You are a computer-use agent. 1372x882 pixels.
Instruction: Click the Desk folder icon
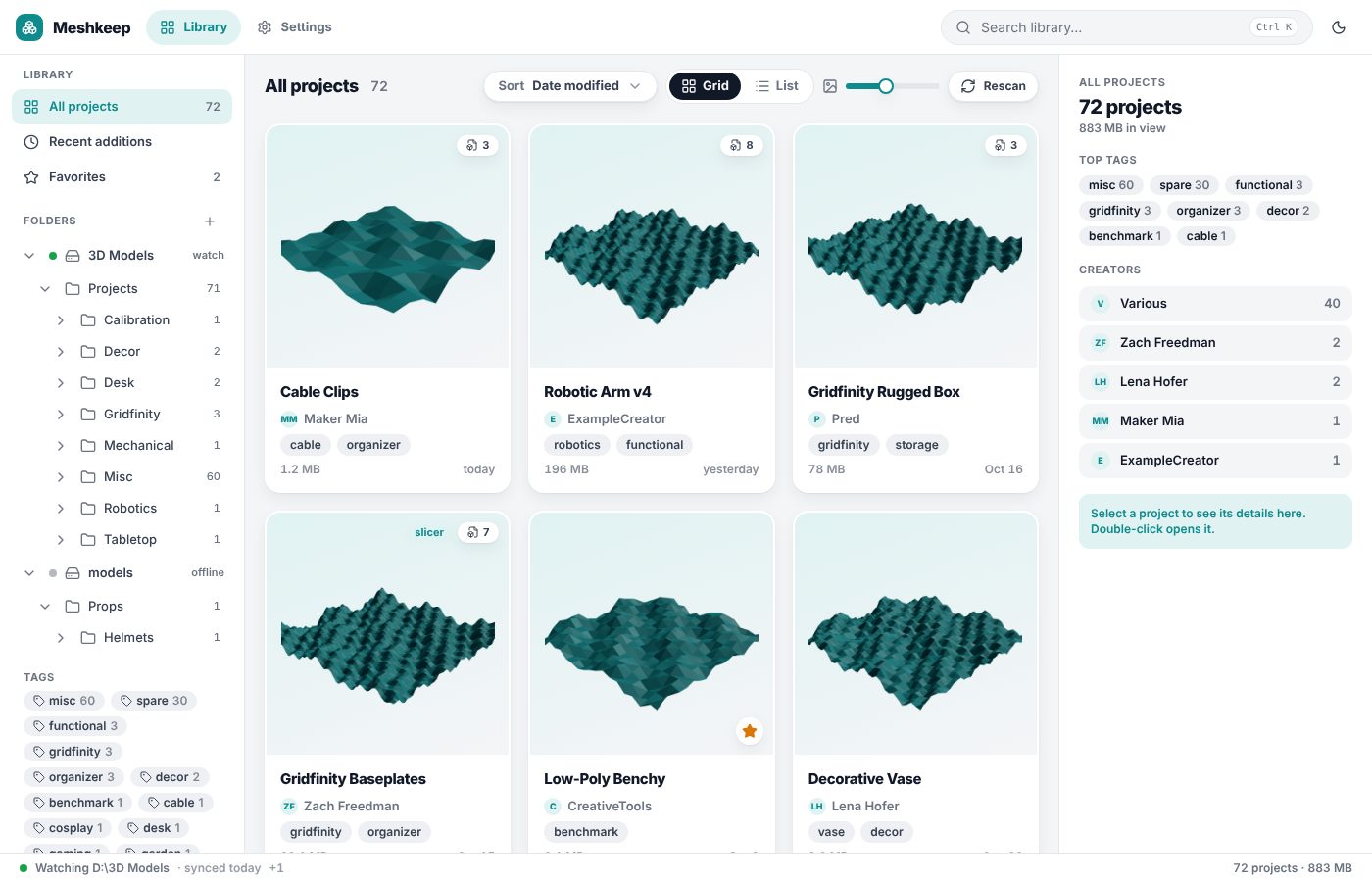tap(88, 383)
